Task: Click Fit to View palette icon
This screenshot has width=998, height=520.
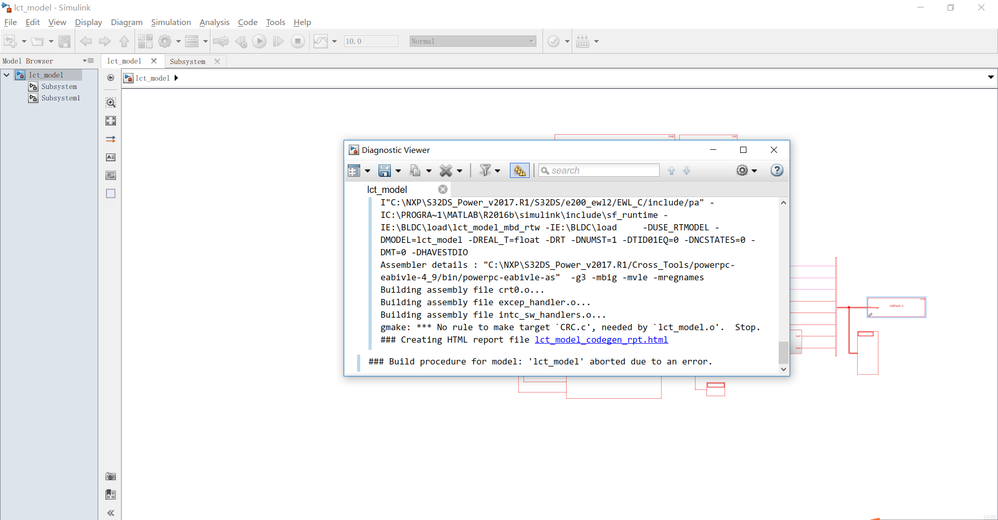Action: pyautogui.click(x=111, y=121)
